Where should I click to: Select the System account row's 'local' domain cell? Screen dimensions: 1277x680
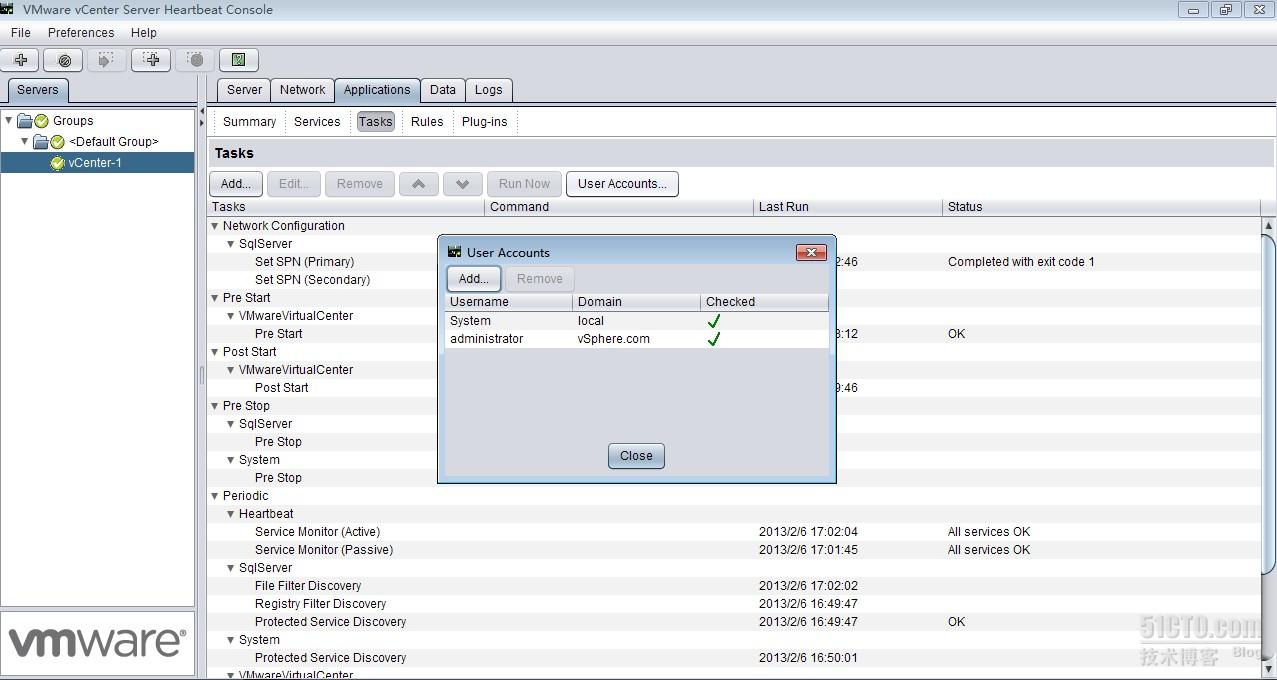click(591, 321)
